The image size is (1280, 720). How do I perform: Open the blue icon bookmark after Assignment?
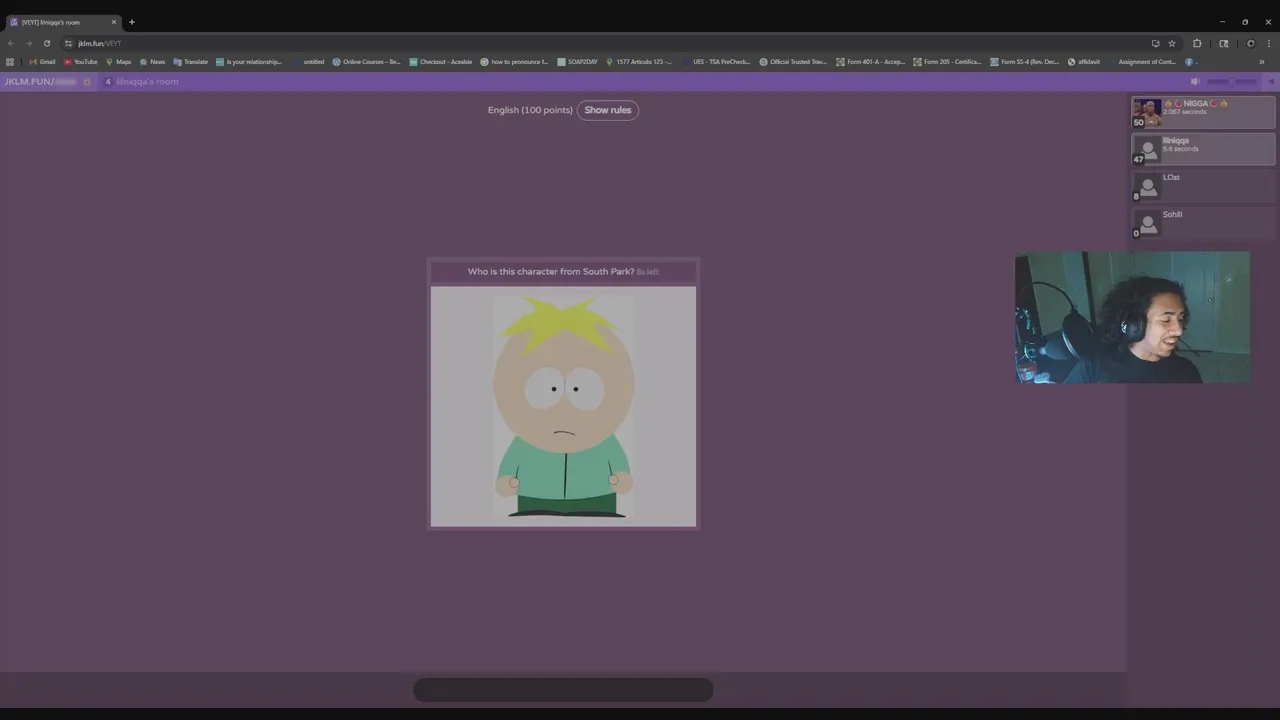[1189, 62]
